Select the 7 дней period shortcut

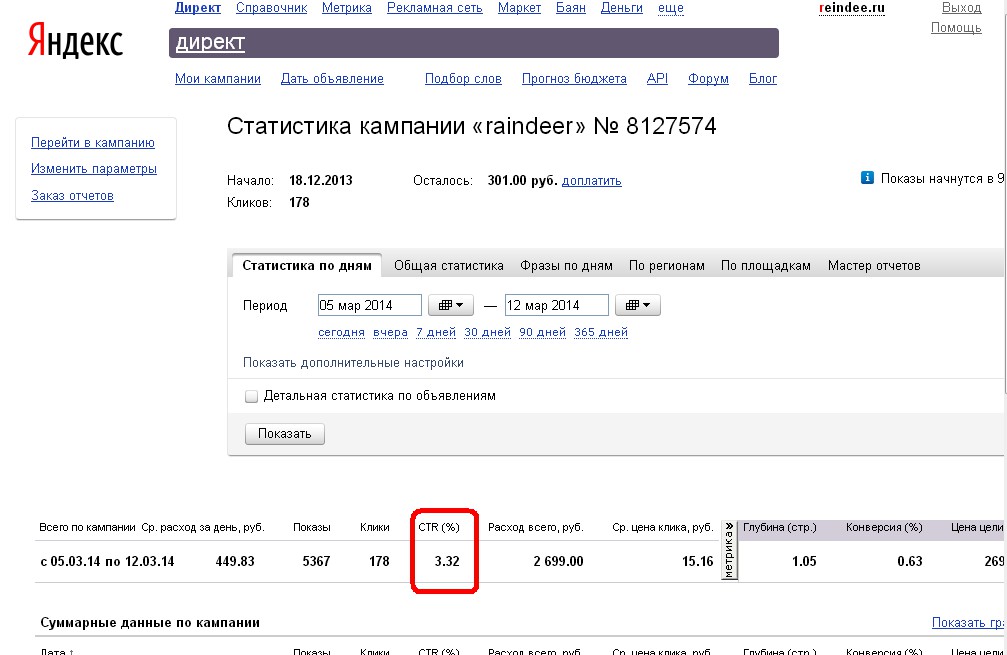[x=436, y=332]
